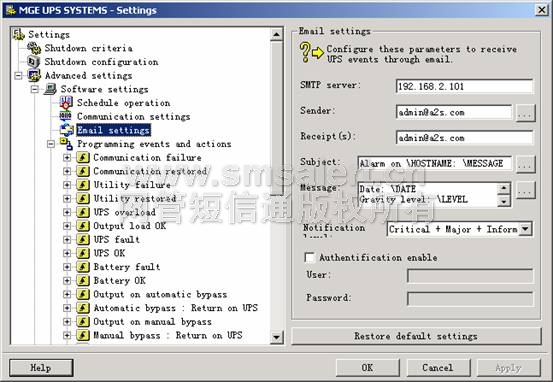Select the Battery OK tree item
Viewport: 553px width, 382px height.
click(x=119, y=281)
